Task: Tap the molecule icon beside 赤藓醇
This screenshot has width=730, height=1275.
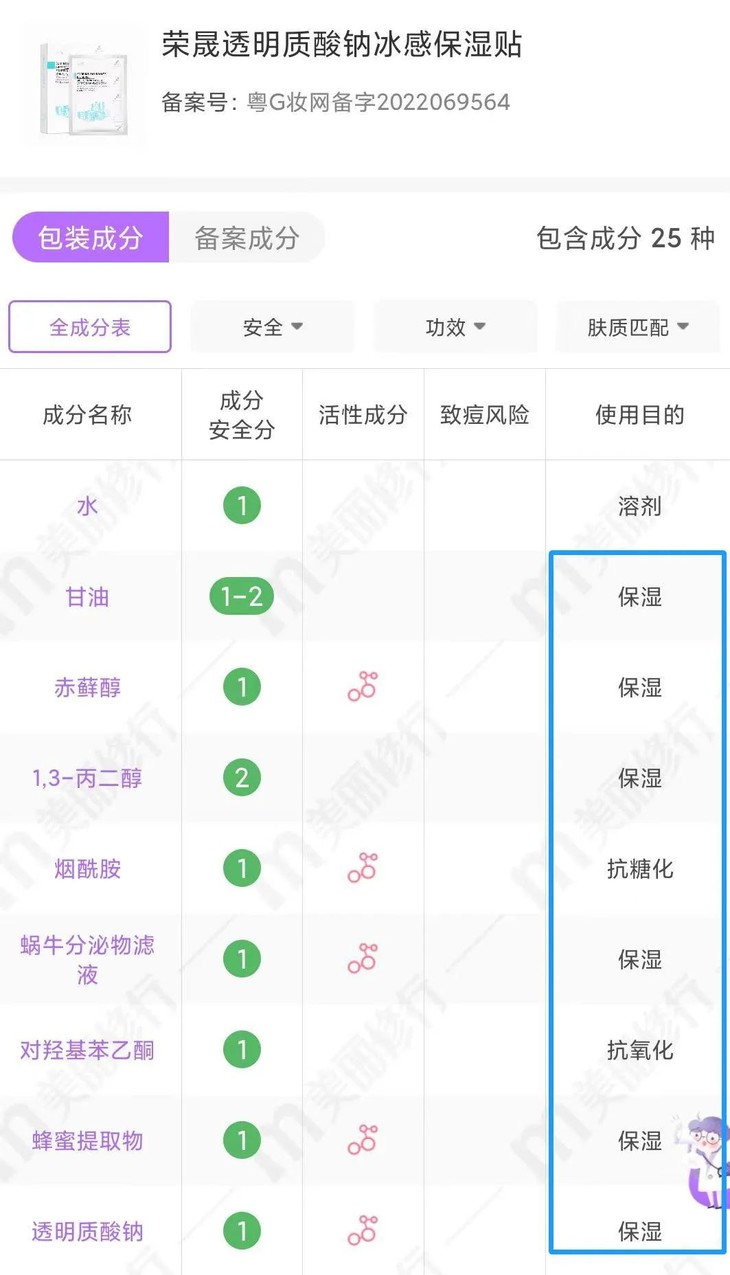Action: pyautogui.click(x=363, y=686)
